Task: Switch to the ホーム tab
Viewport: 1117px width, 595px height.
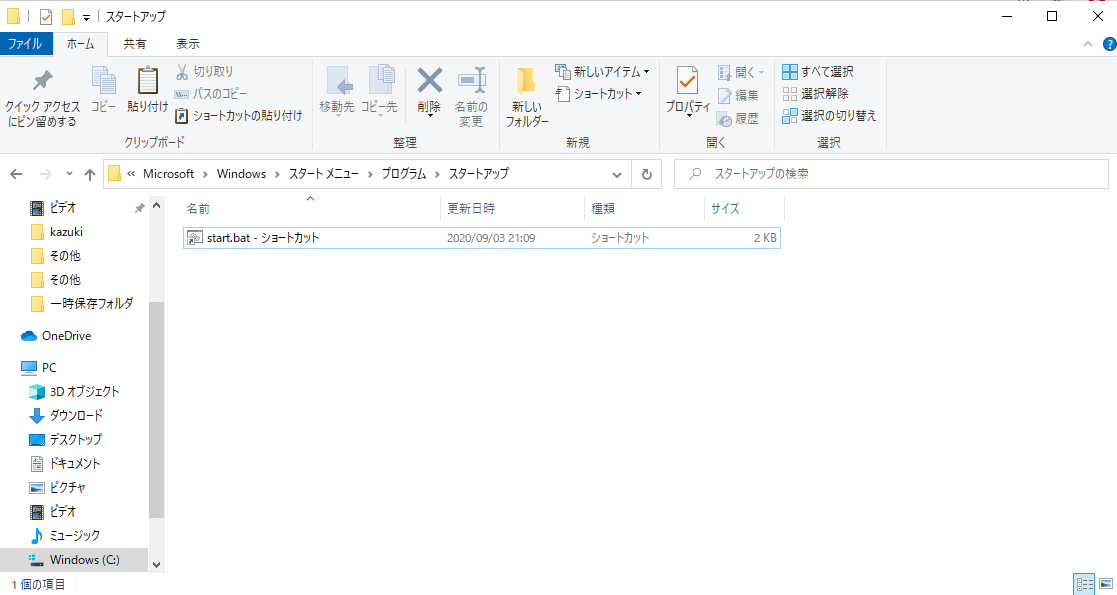Action: [x=80, y=43]
